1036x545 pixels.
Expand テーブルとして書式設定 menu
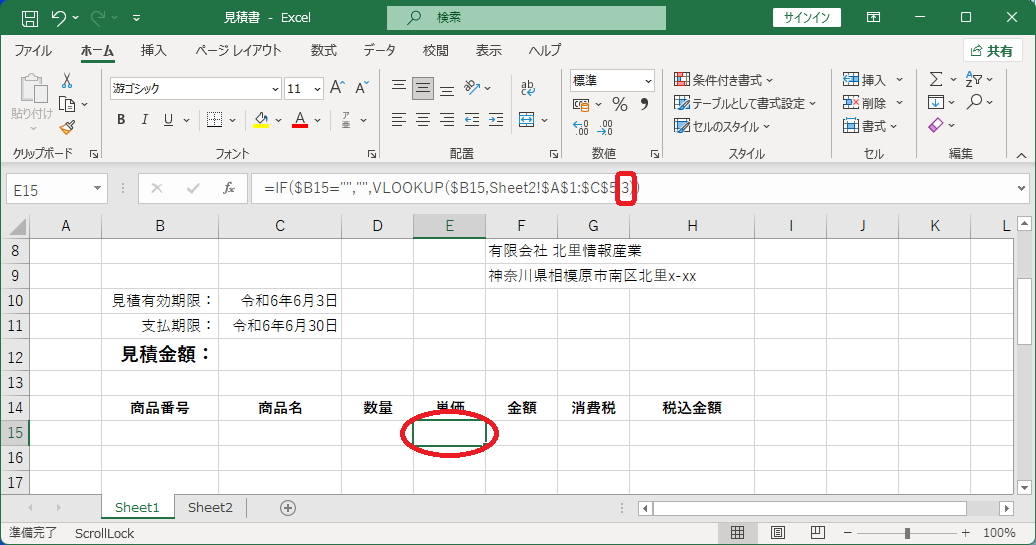745,103
